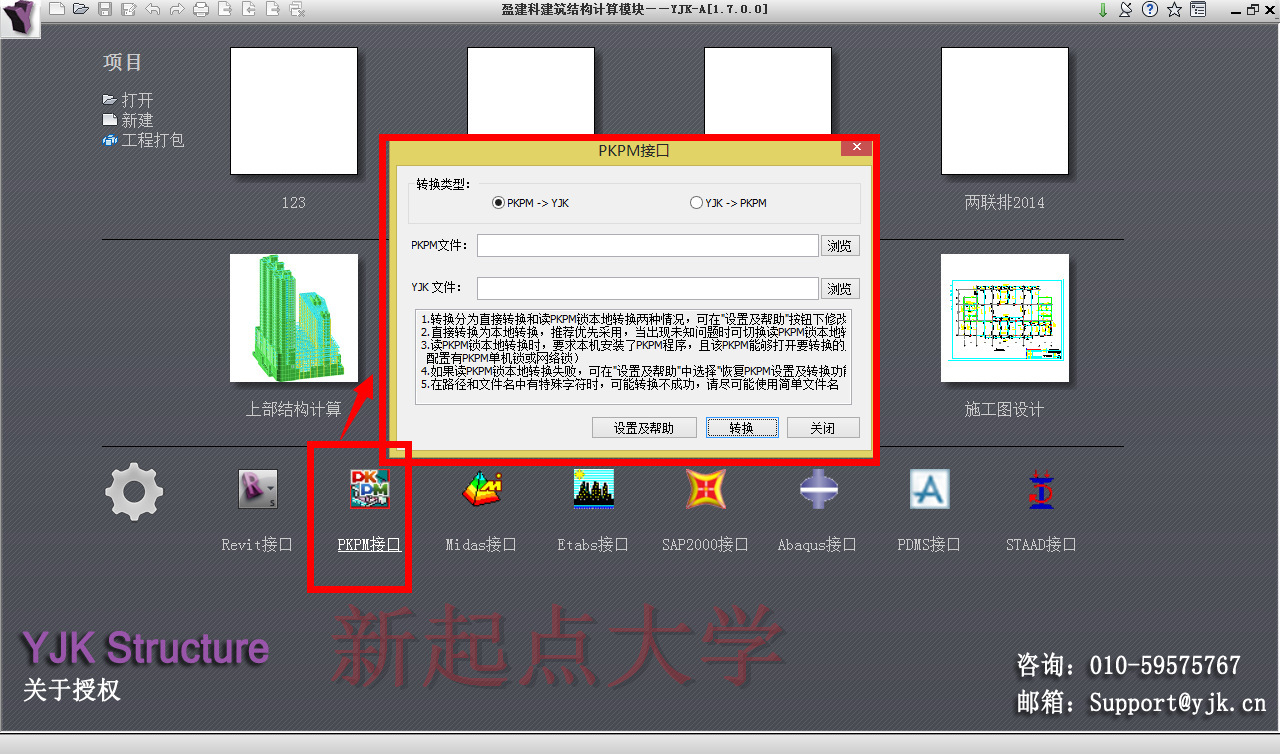Click the Revit接口 icon
The width and height of the screenshot is (1280, 754).
click(x=257, y=489)
